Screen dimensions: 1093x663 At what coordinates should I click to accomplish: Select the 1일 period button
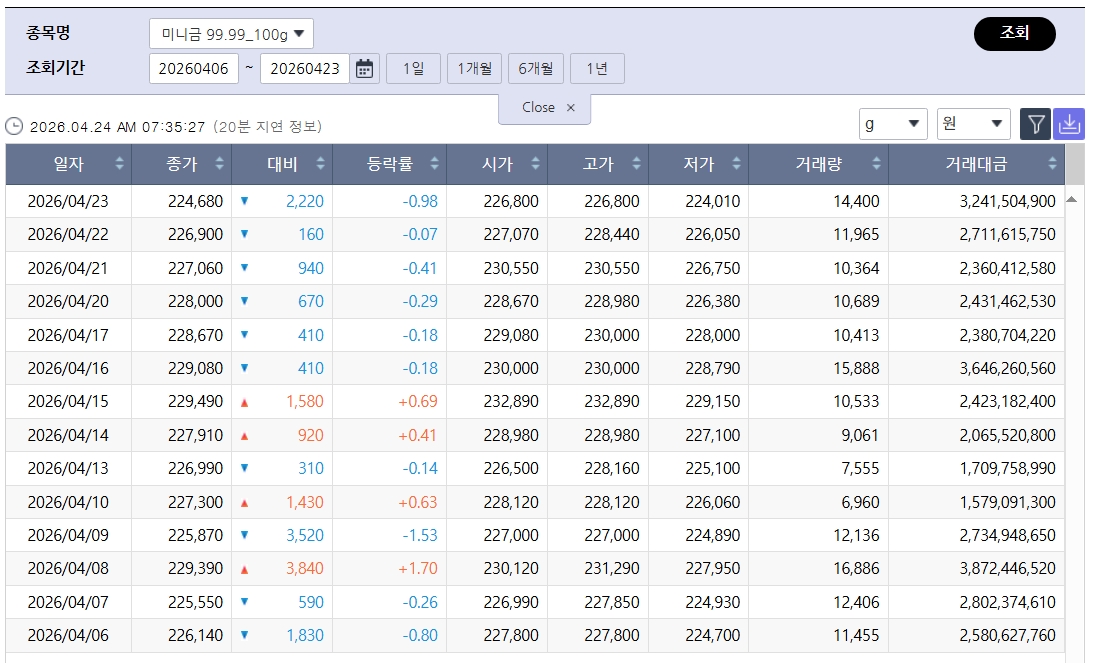pos(413,68)
